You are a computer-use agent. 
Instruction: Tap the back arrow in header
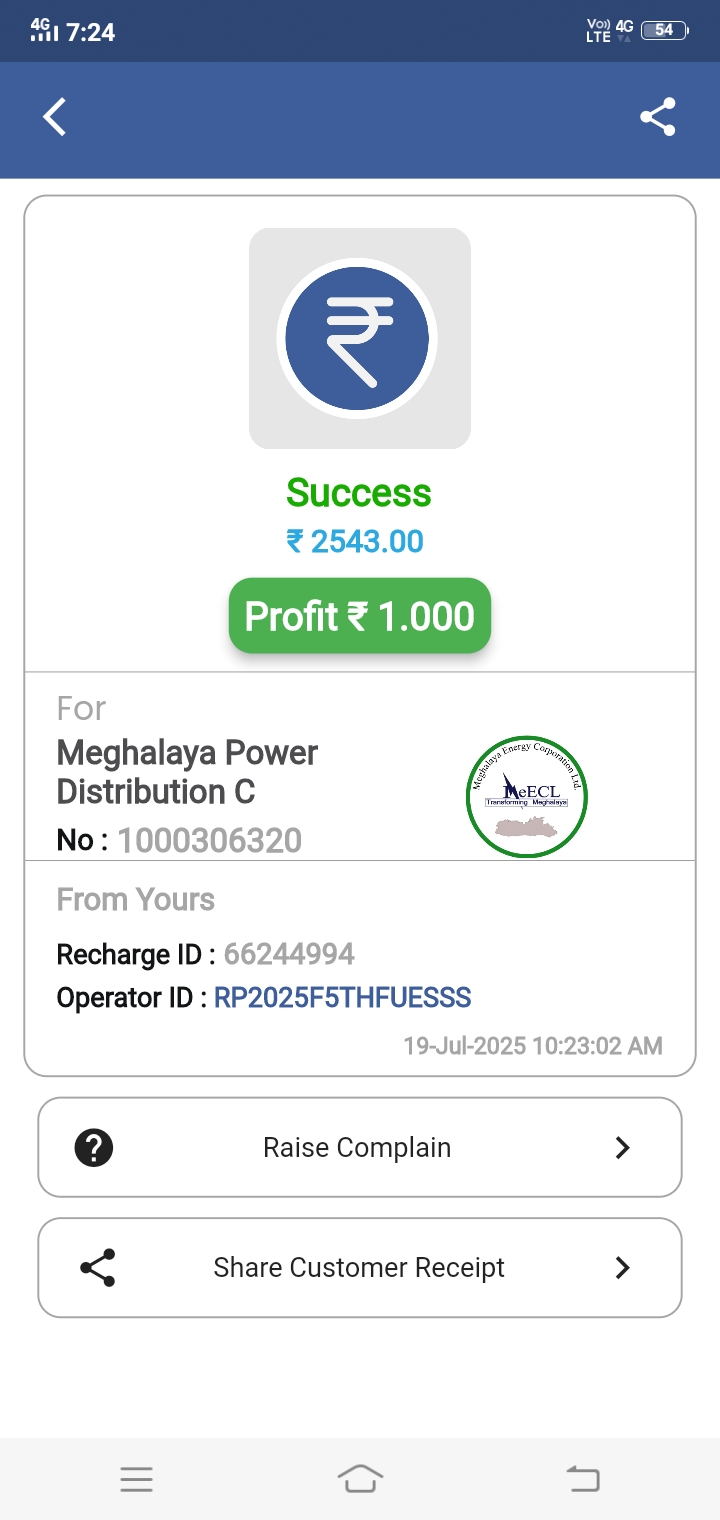[x=55, y=117]
